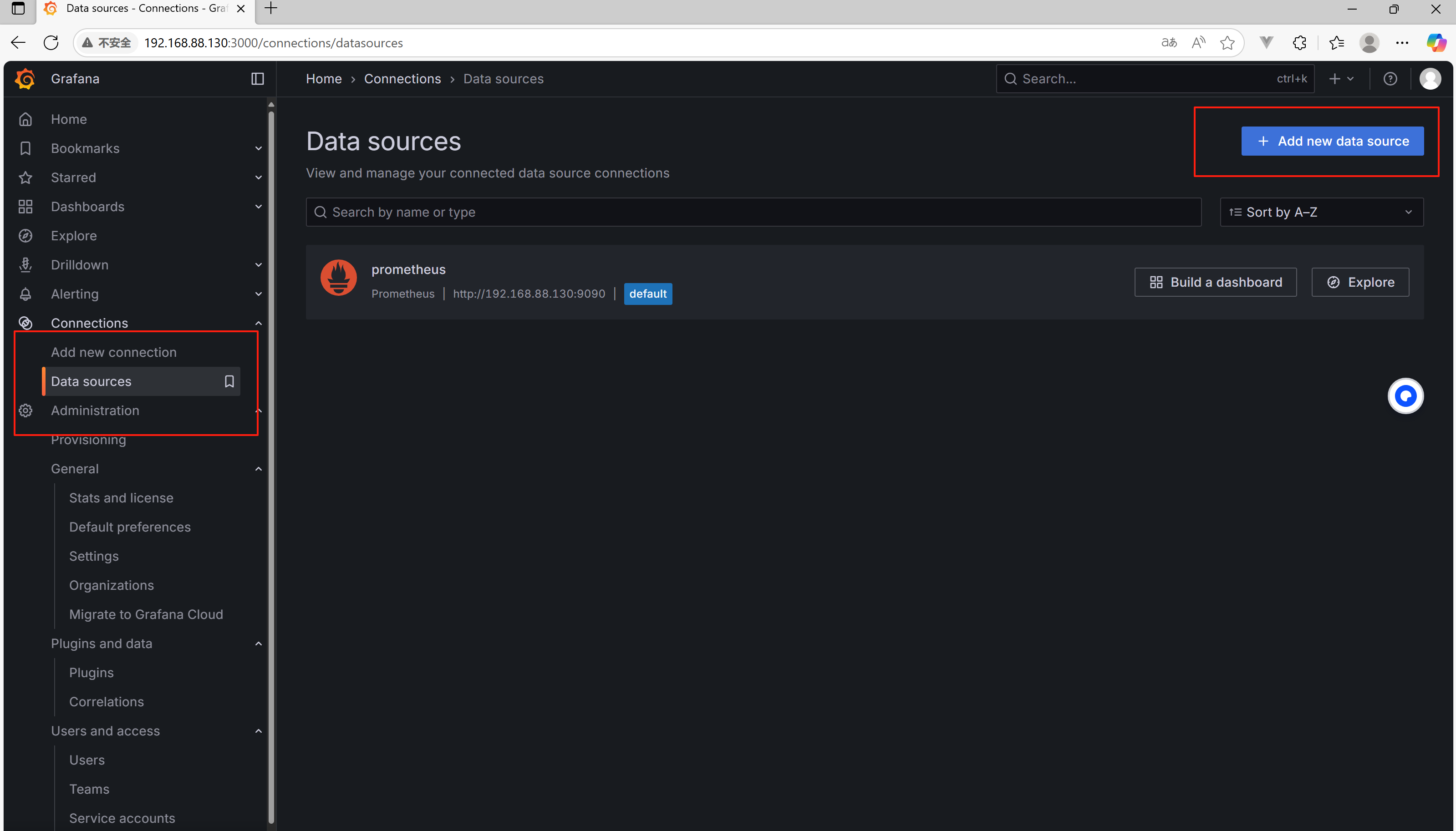Image resolution: width=1456 pixels, height=831 pixels.
Task: Expand the Alerting section chevron
Action: click(x=258, y=294)
